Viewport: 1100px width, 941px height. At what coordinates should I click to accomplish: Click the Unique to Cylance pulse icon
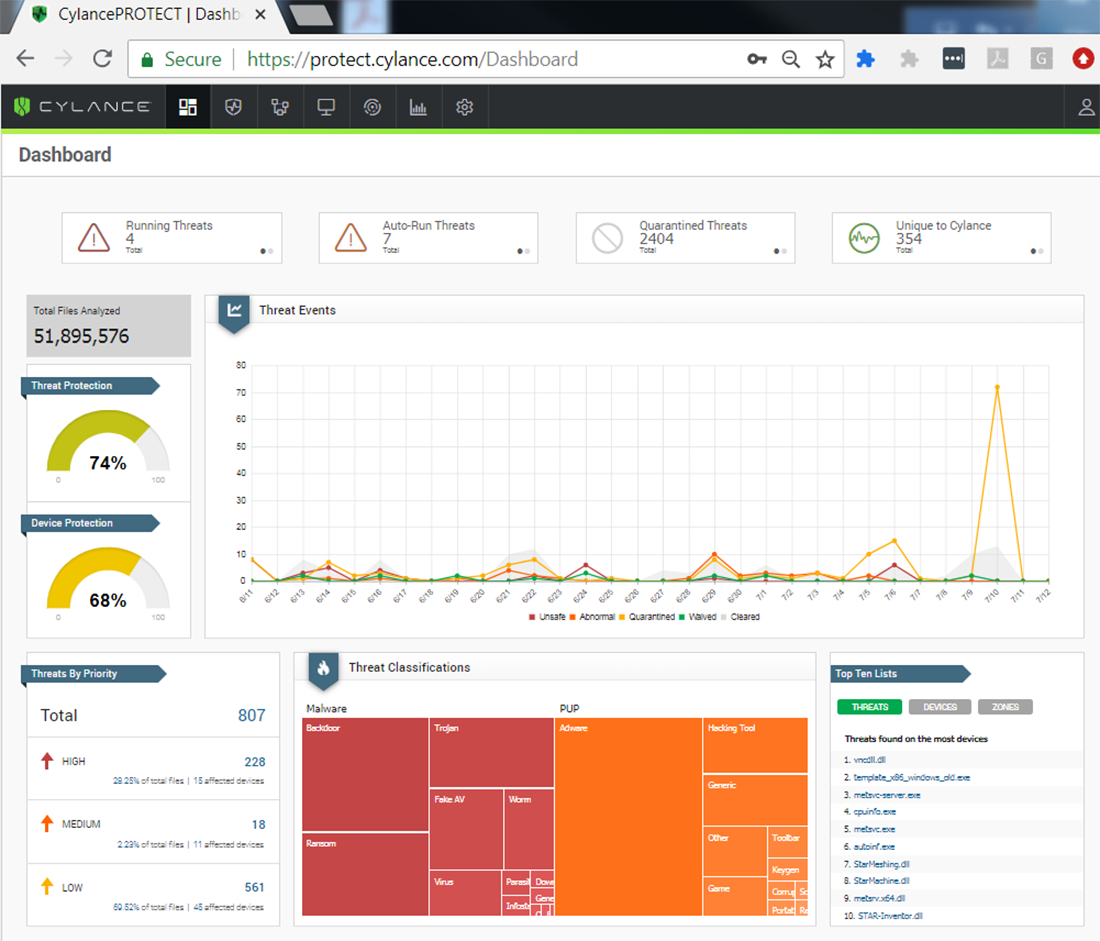(x=864, y=238)
